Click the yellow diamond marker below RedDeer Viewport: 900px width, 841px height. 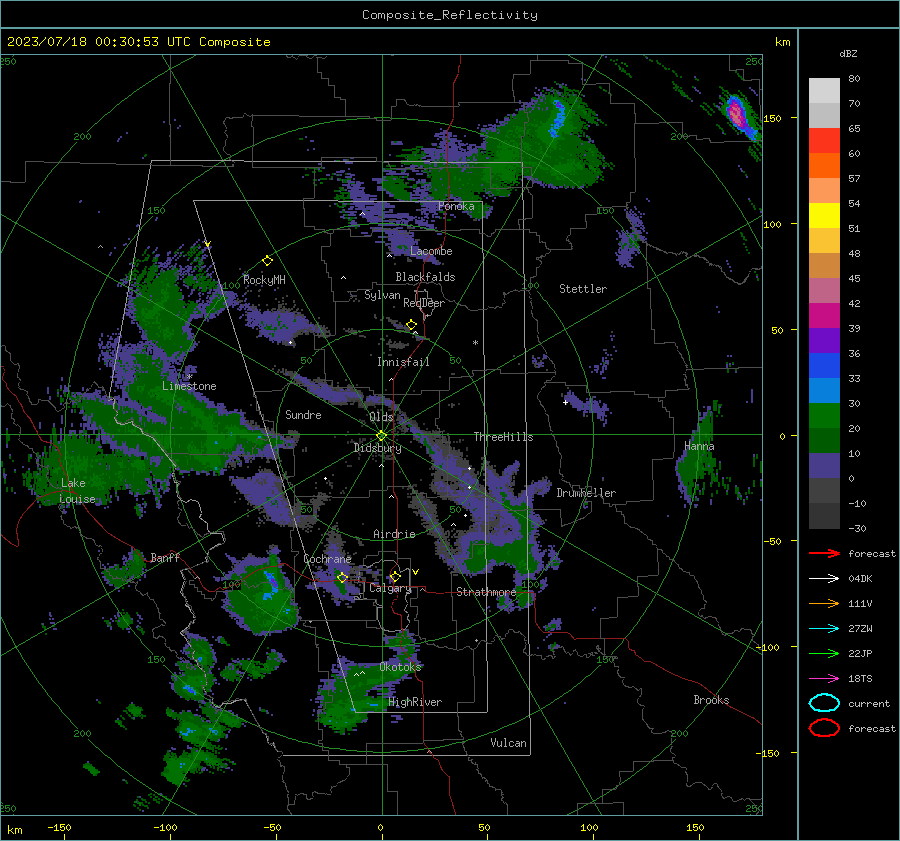coord(412,325)
